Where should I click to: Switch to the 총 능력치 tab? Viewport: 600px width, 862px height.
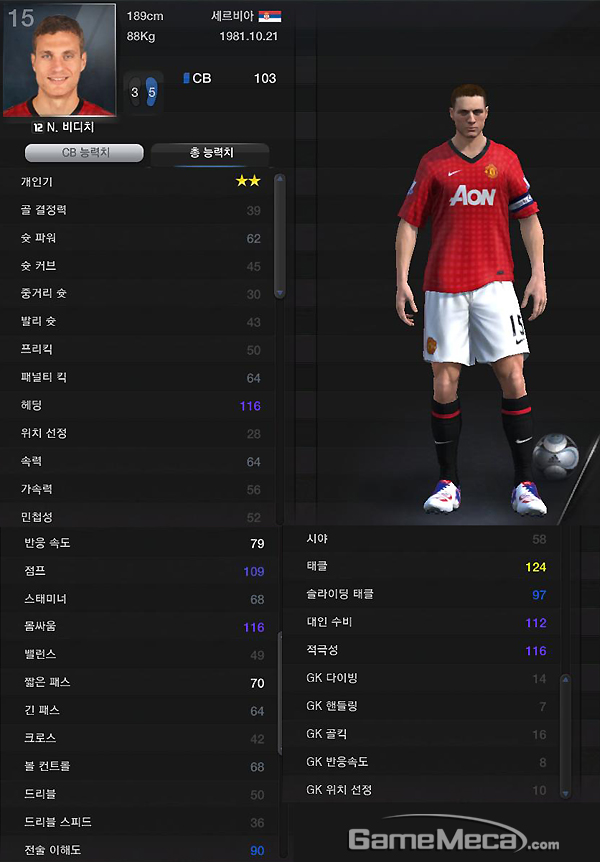(x=211, y=153)
